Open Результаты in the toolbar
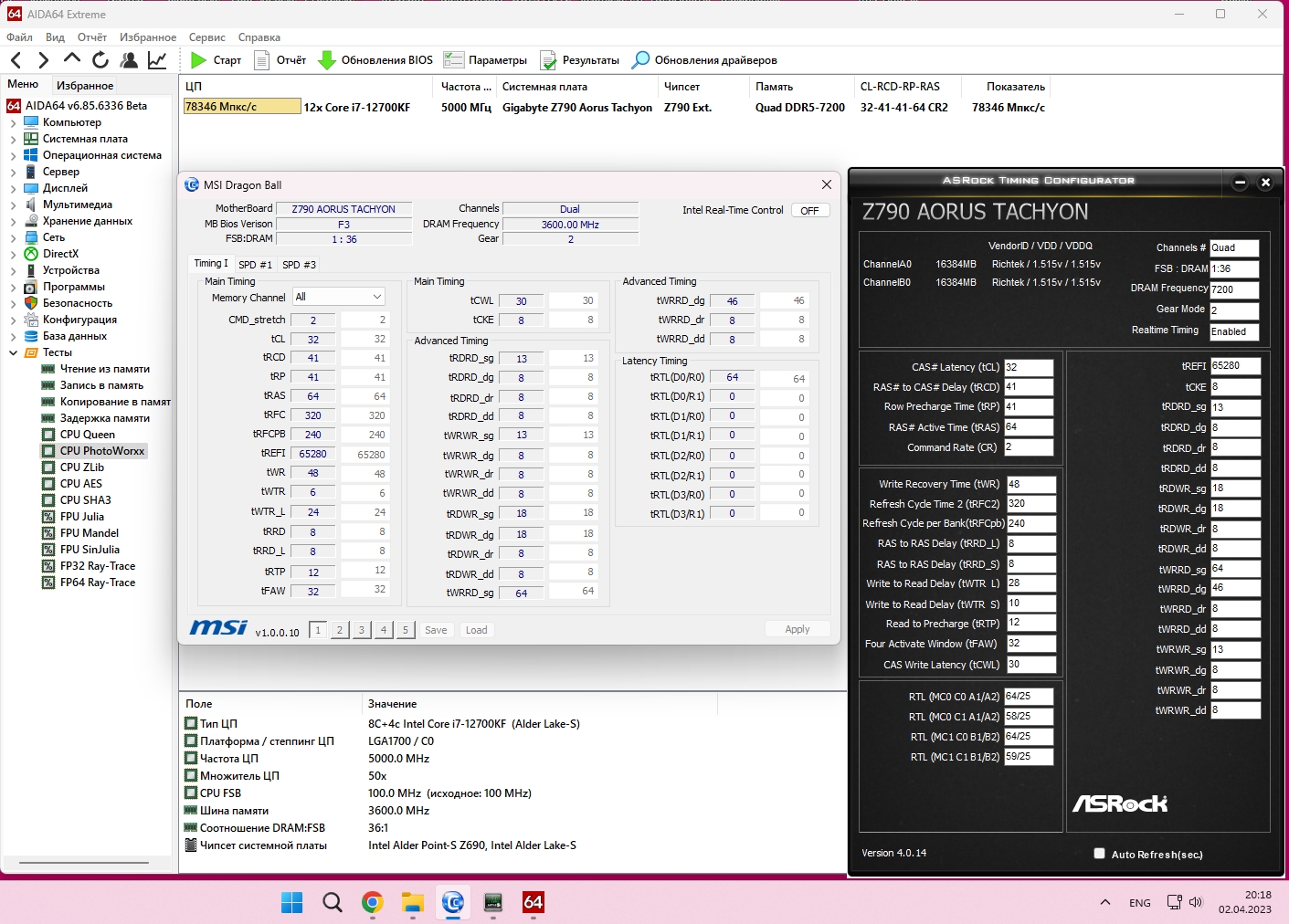The image size is (1289, 924). coord(579,60)
